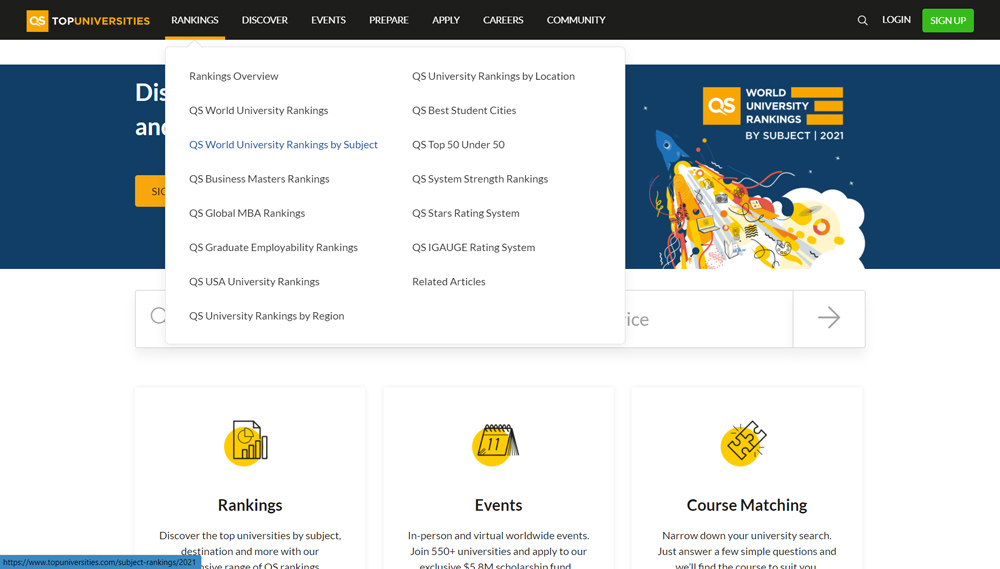Click the green SIGN UP button
1000x569 pixels.
948,20
